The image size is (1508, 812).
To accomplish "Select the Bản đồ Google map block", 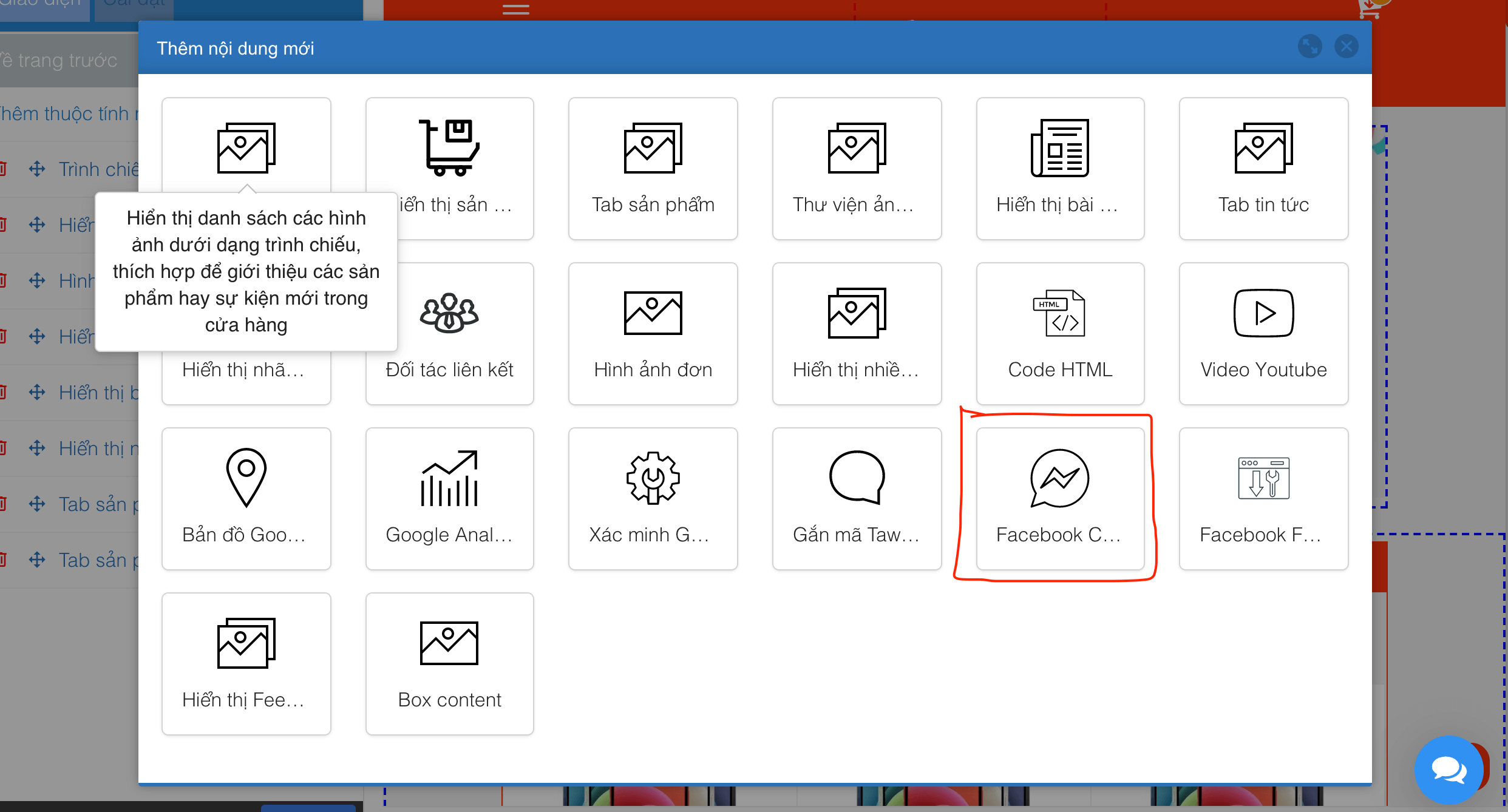I will [246, 499].
